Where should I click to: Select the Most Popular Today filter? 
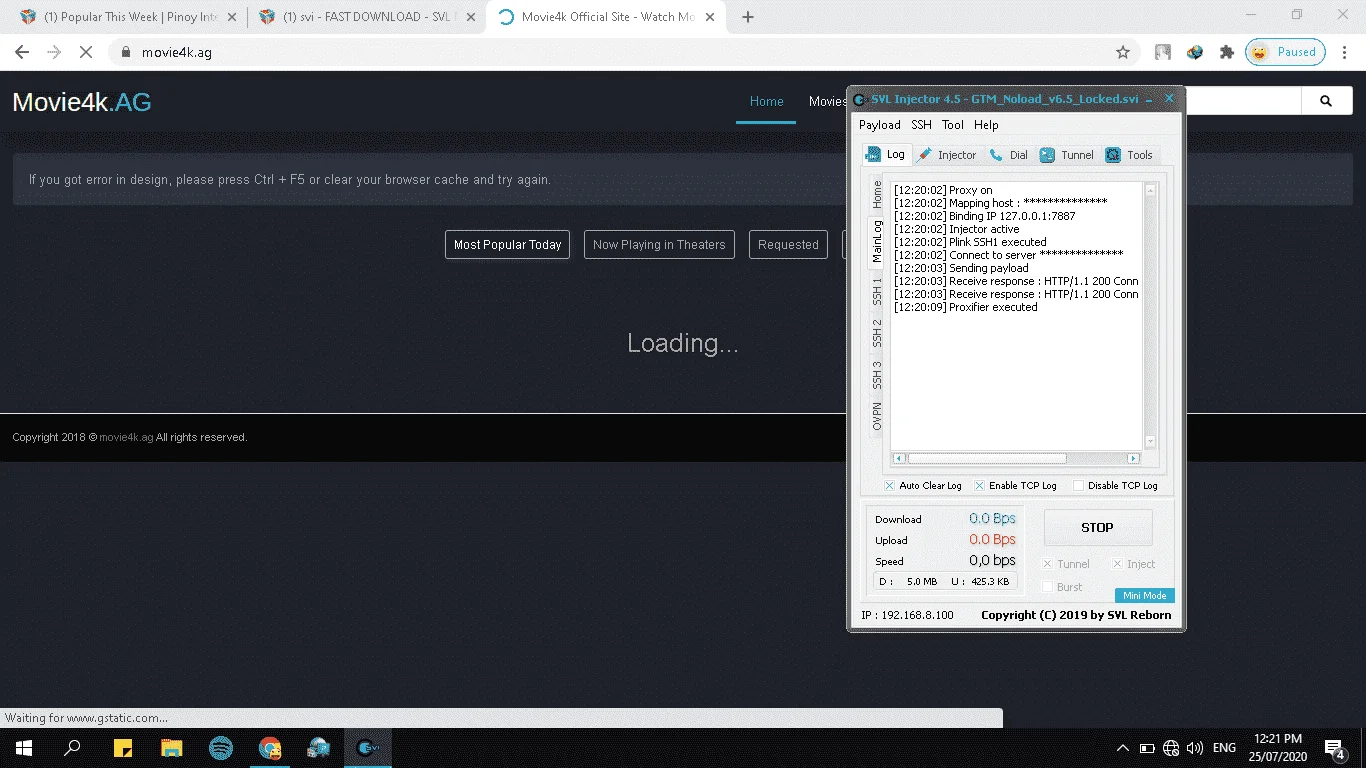[x=507, y=245]
